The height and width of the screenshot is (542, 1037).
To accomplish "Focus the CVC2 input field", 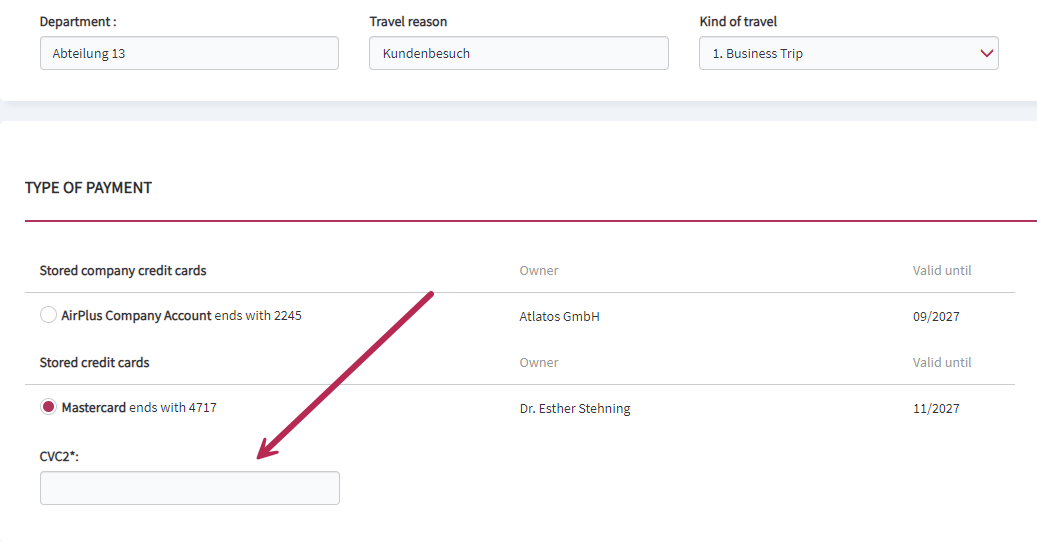I will point(190,488).
